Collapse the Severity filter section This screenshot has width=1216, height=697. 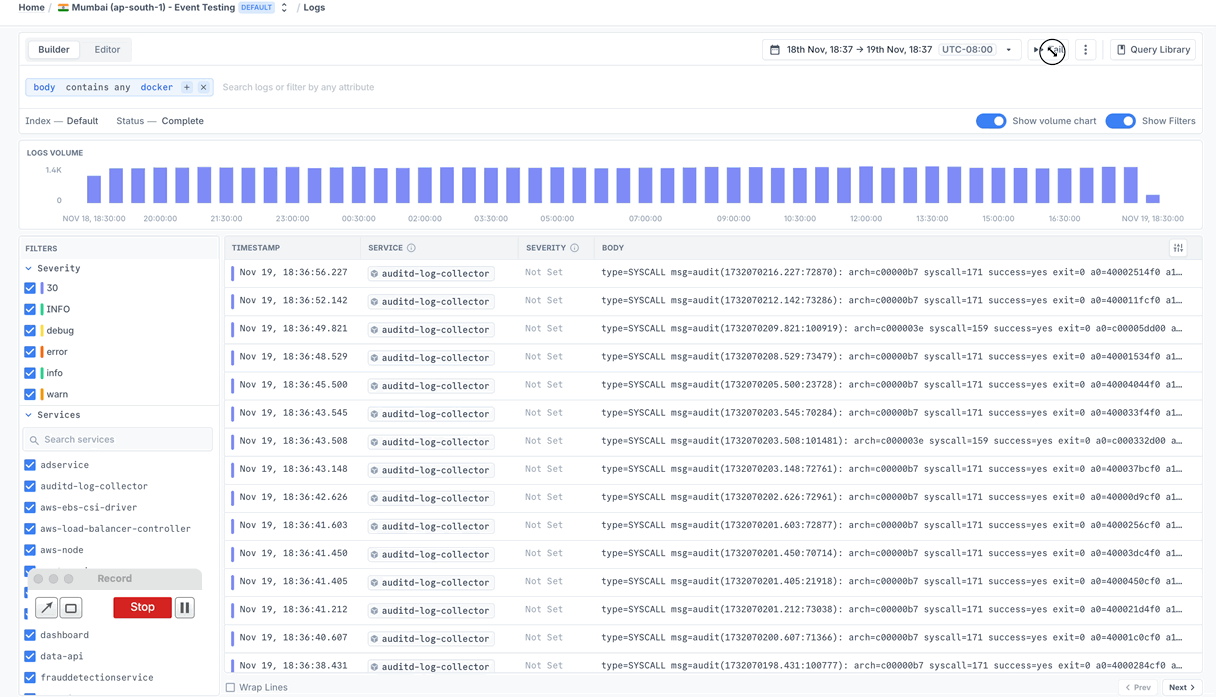point(28,268)
